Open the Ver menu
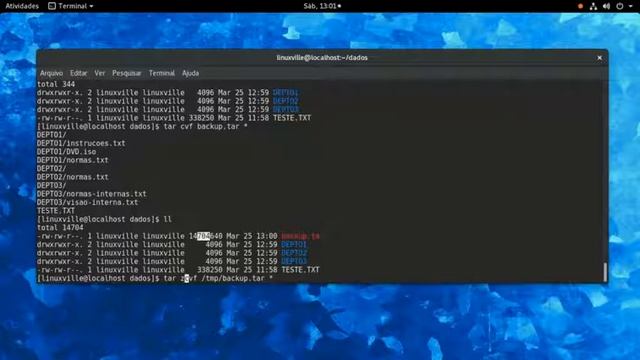640x360 pixels. [x=100, y=73]
